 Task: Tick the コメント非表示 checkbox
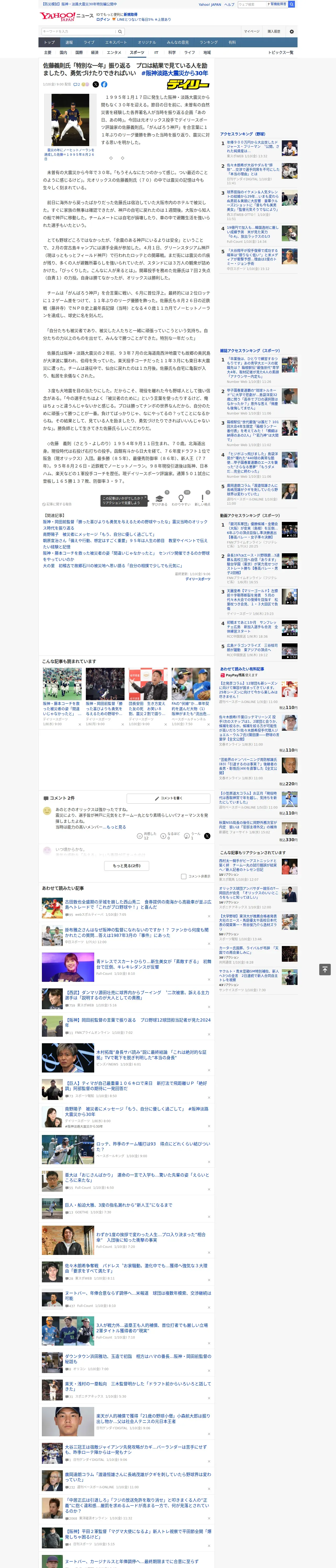[183, 877]
